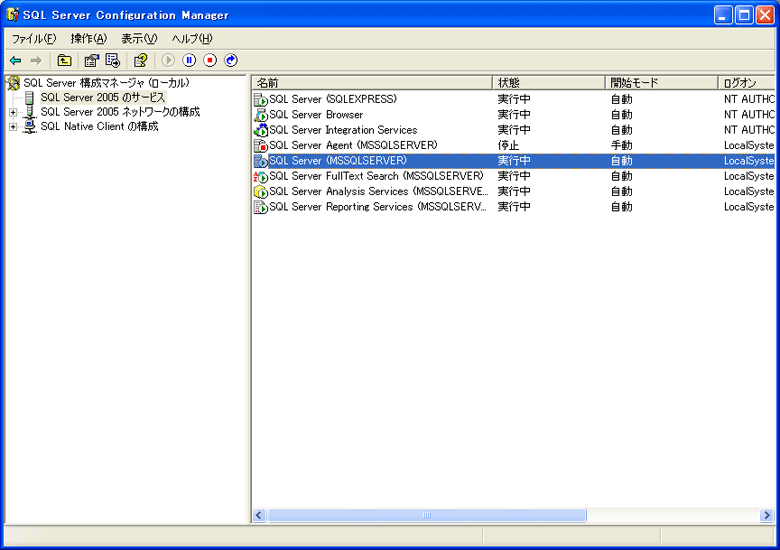Click horizontal scrollbar left arrow
Viewport: 780px width, 550px height.
[x=259, y=515]
